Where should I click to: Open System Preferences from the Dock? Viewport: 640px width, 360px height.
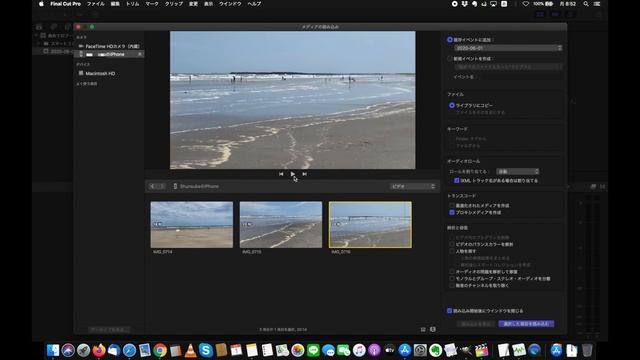(420, 350)
